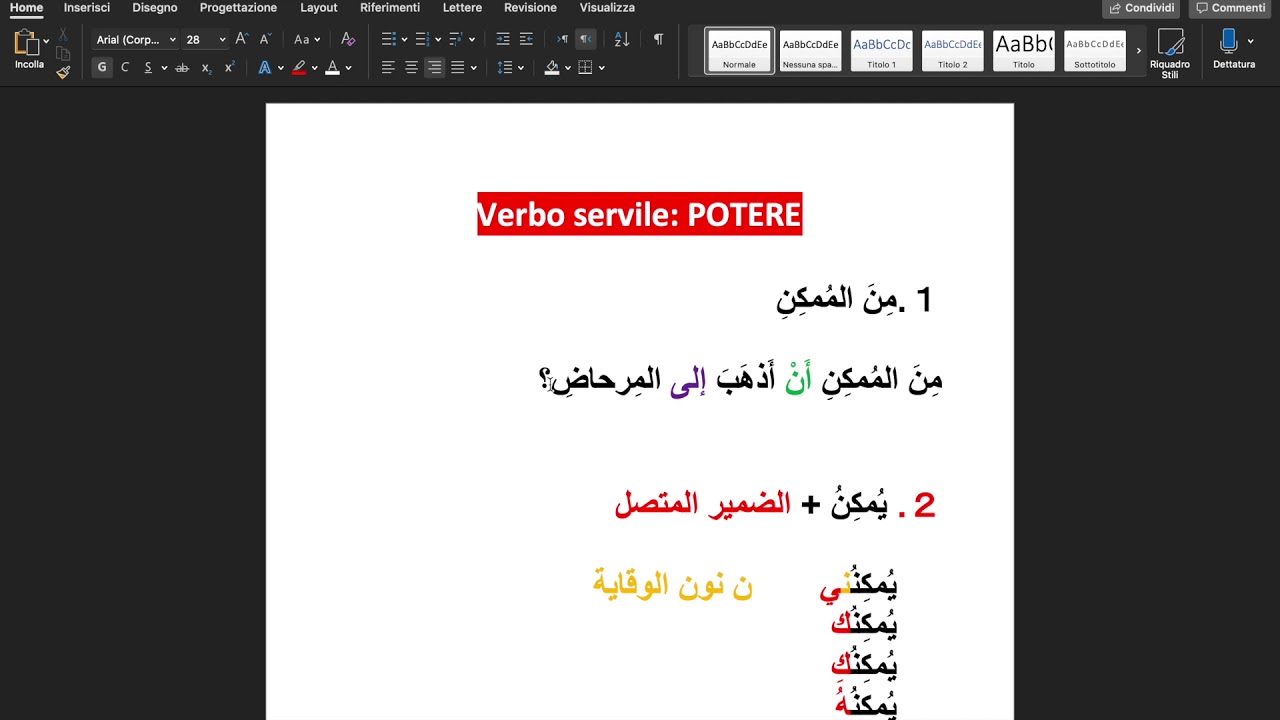1280x720 pixels.
Task: Increase paragraph indent
Action: tap(526, 39)
